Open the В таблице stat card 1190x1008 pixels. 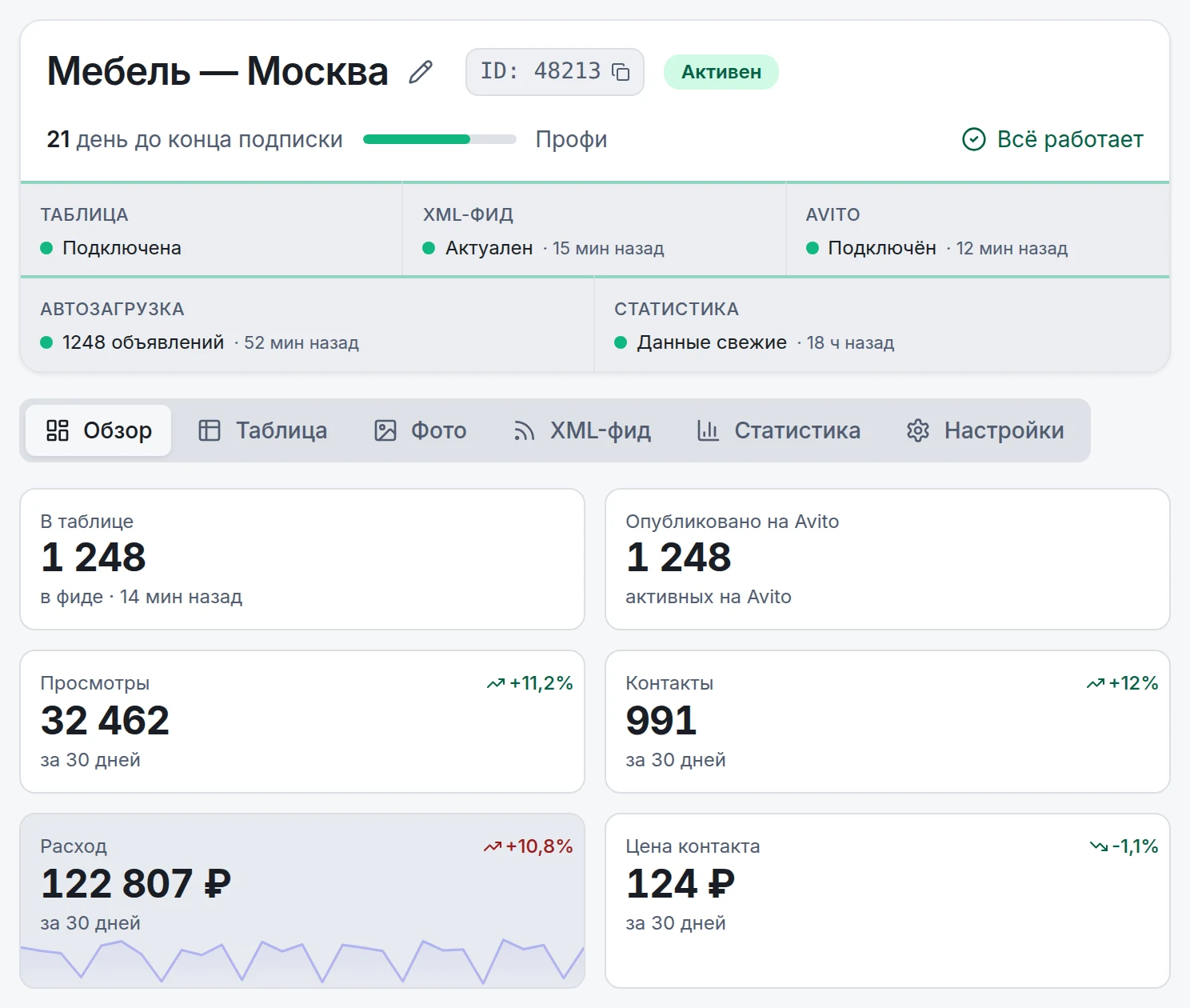point(302,559)
